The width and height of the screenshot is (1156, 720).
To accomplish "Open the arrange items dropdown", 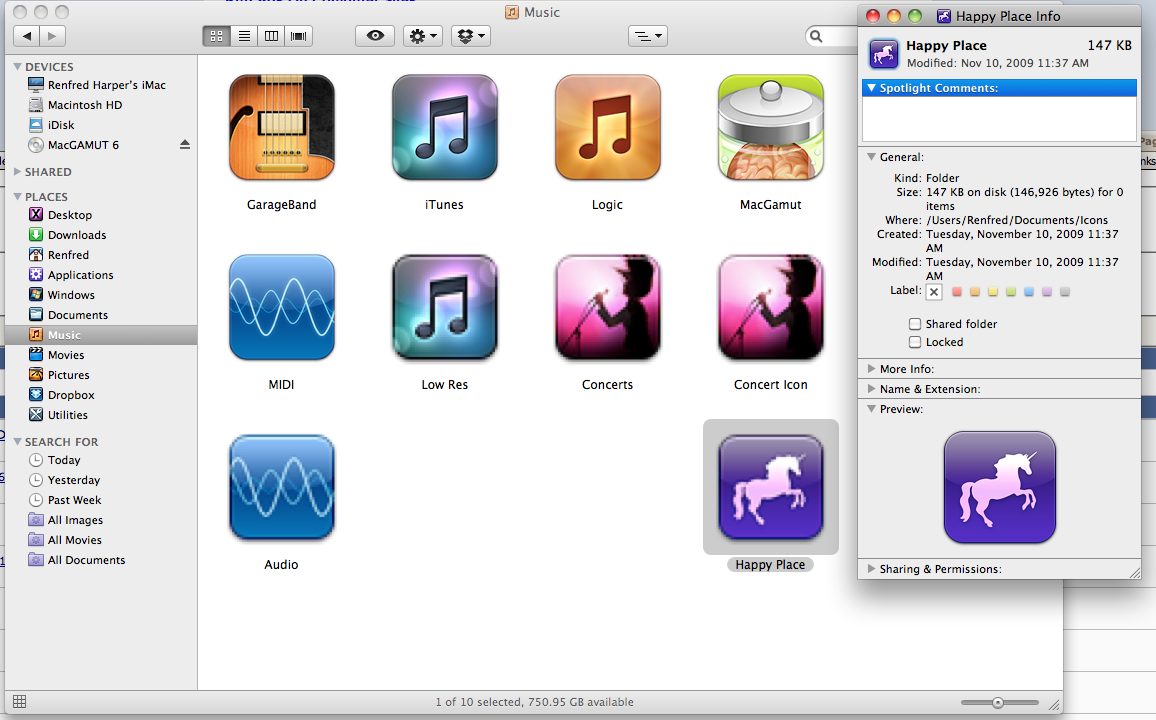I will pos(648,35).
